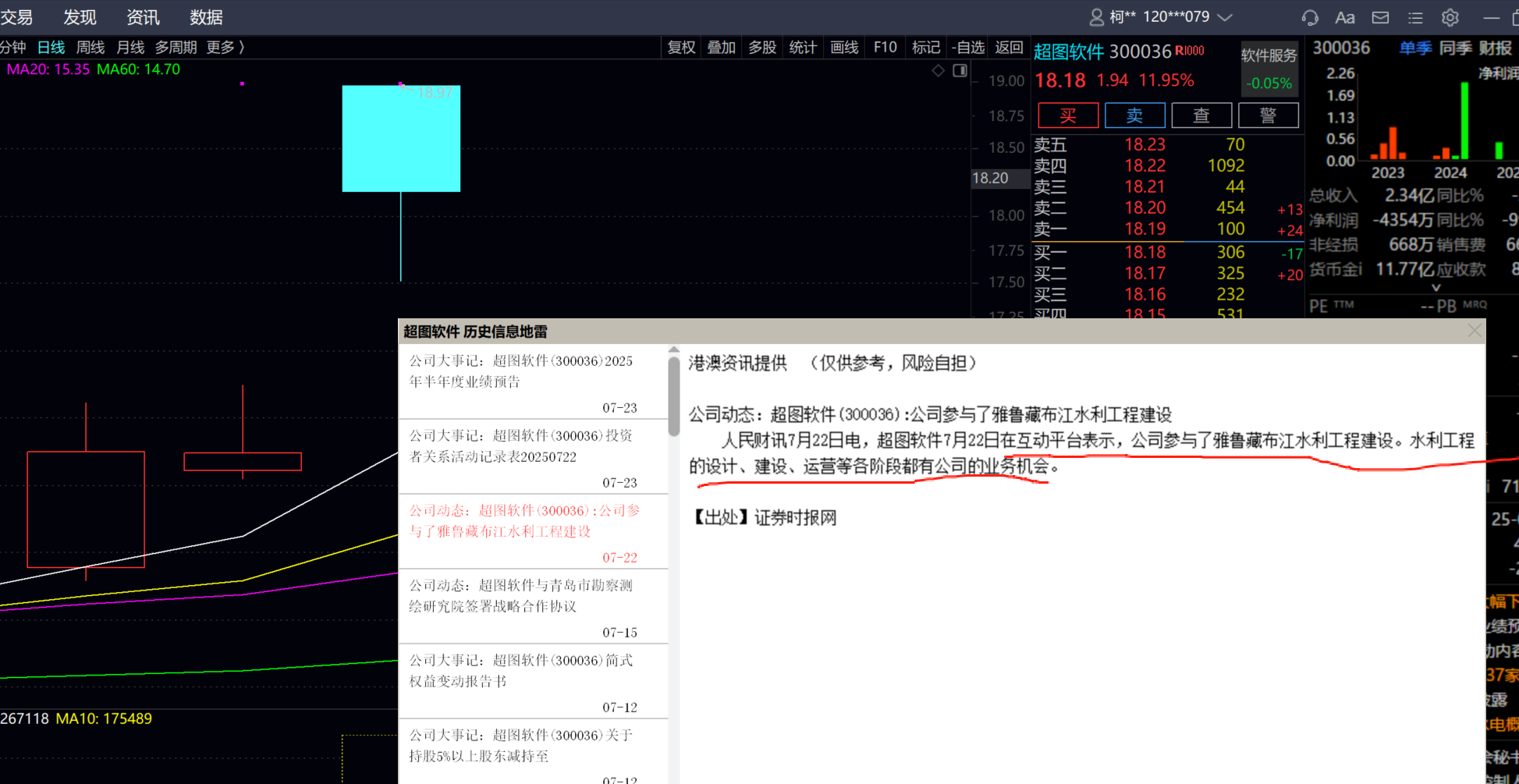Switch to 月线 period tab
1519x784 pixels.
130,48
